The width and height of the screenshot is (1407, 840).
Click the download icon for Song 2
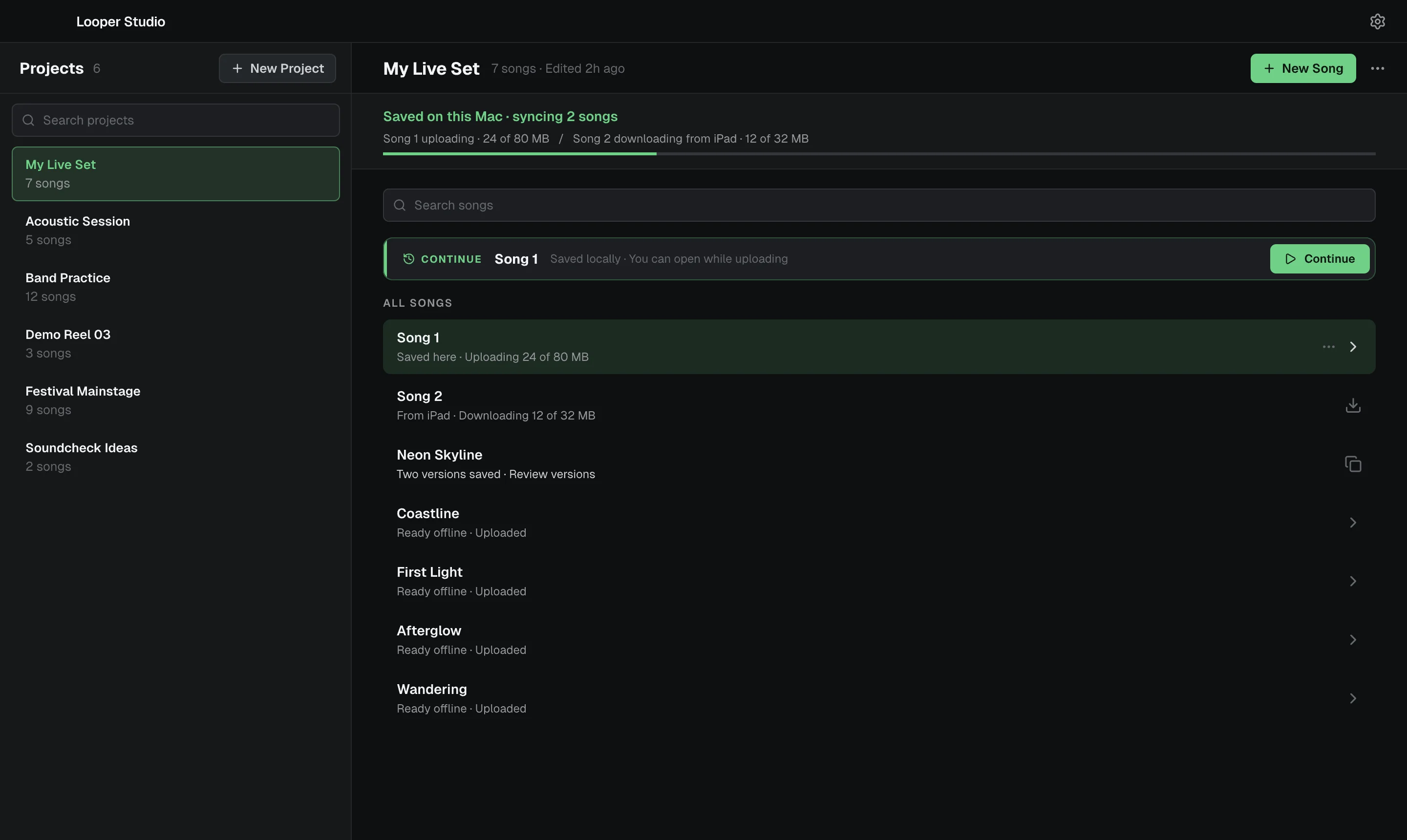coord(1353,405)
